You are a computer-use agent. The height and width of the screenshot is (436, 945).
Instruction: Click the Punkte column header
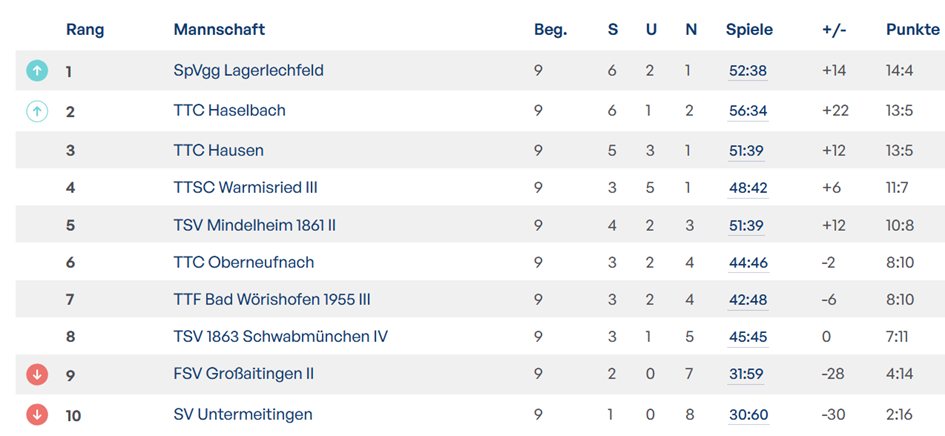click(x=912, y=30)
